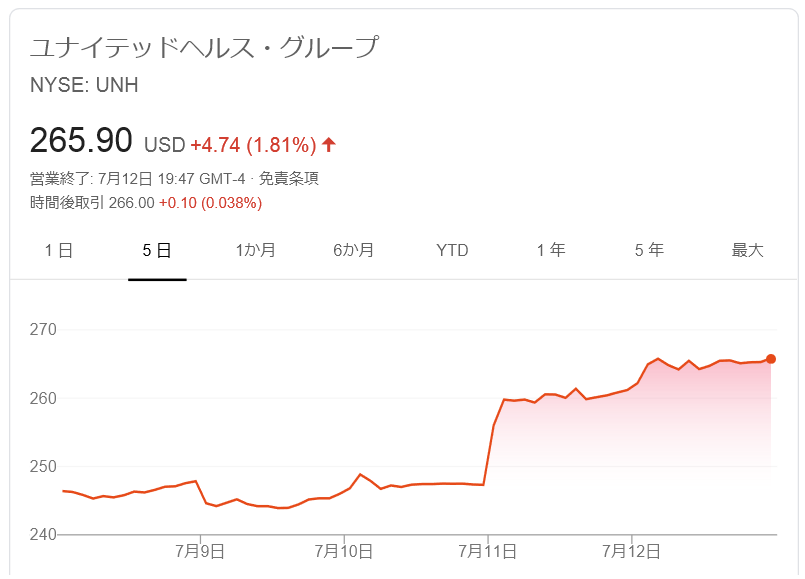Click the ユナイテッドヘルス・グループ company title
Image resolution: width=805 pixels, height=579 pixels.
click(204, 47)
